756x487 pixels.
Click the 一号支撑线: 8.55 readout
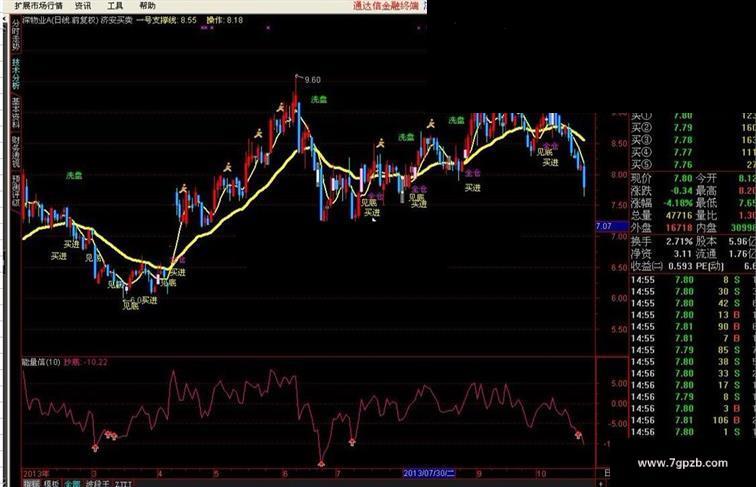tap(166, 20)
